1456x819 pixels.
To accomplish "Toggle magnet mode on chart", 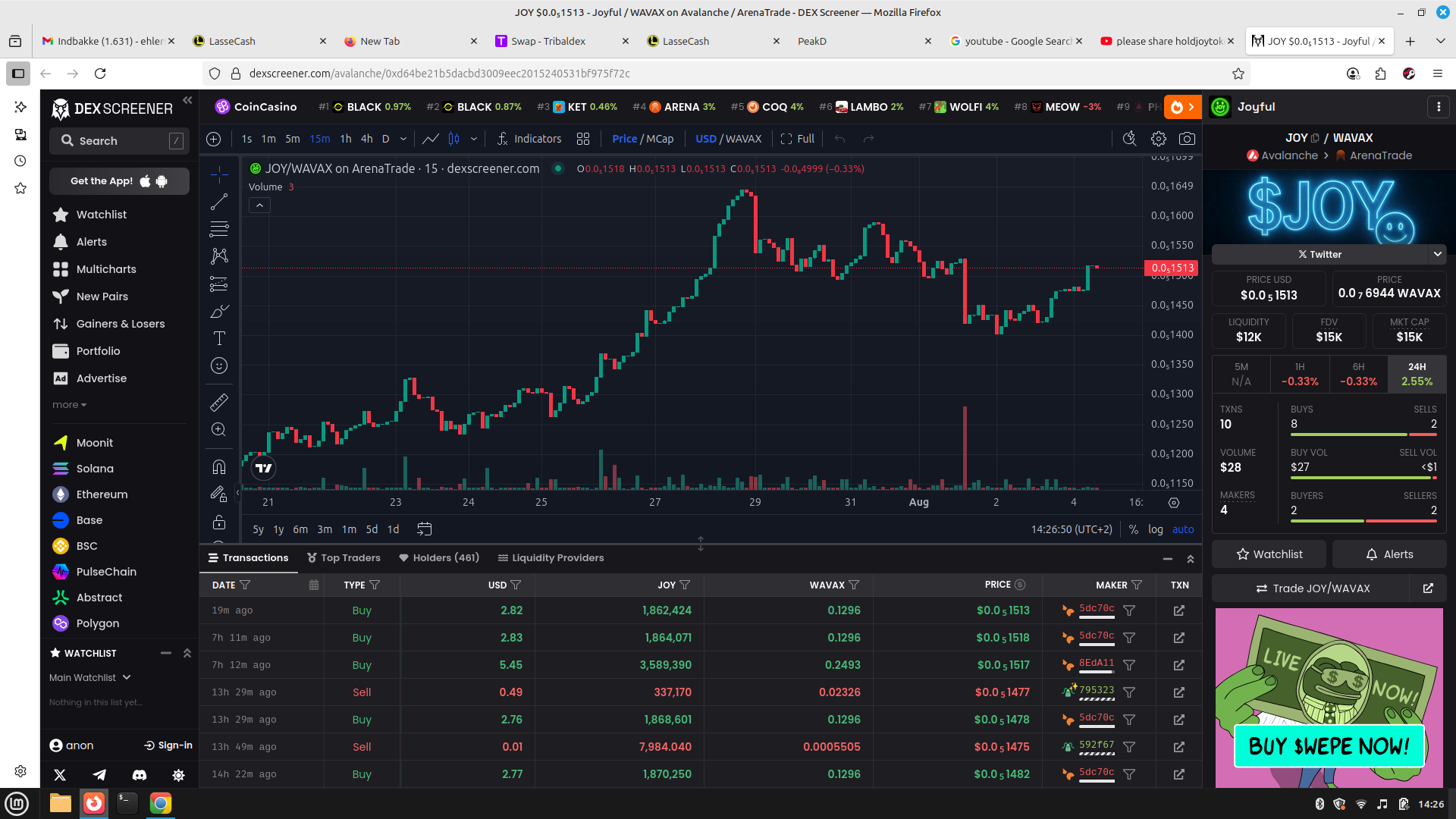I will [x=219, y=467].
